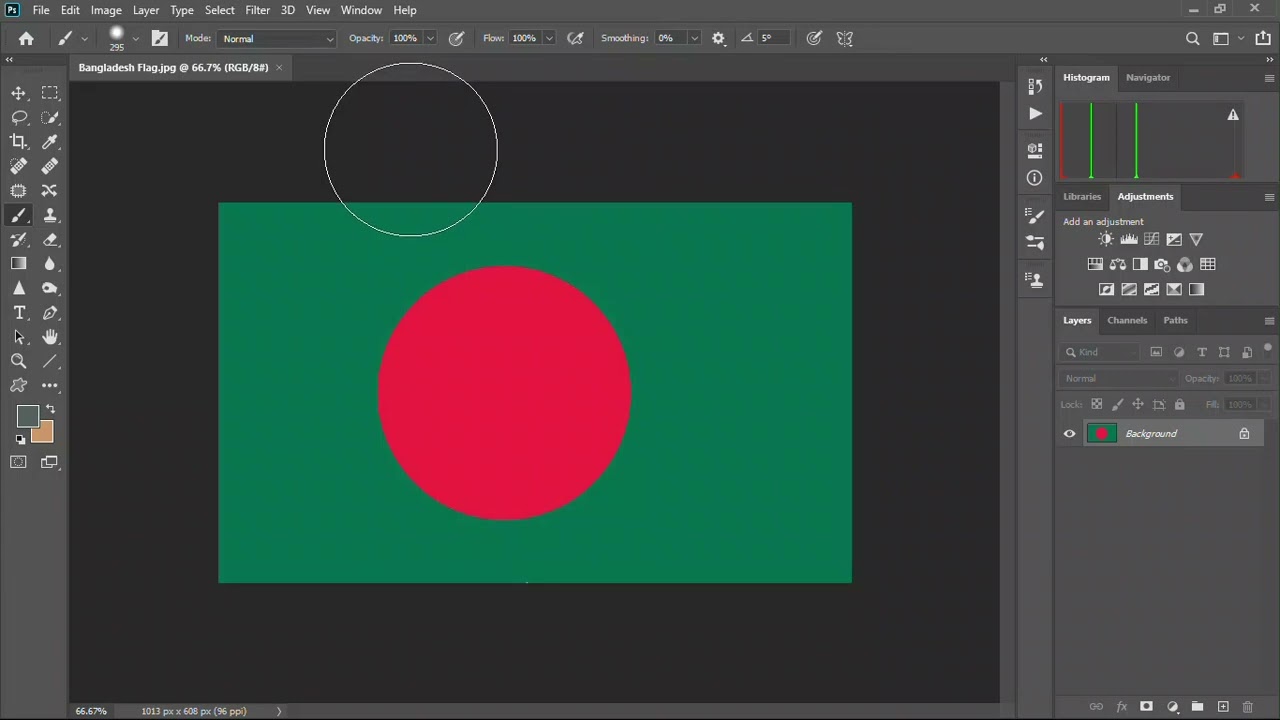The image size is (1280, 720).
Task: Open the Layers Kind filter dropdown
Action: tap(1101, 352)
